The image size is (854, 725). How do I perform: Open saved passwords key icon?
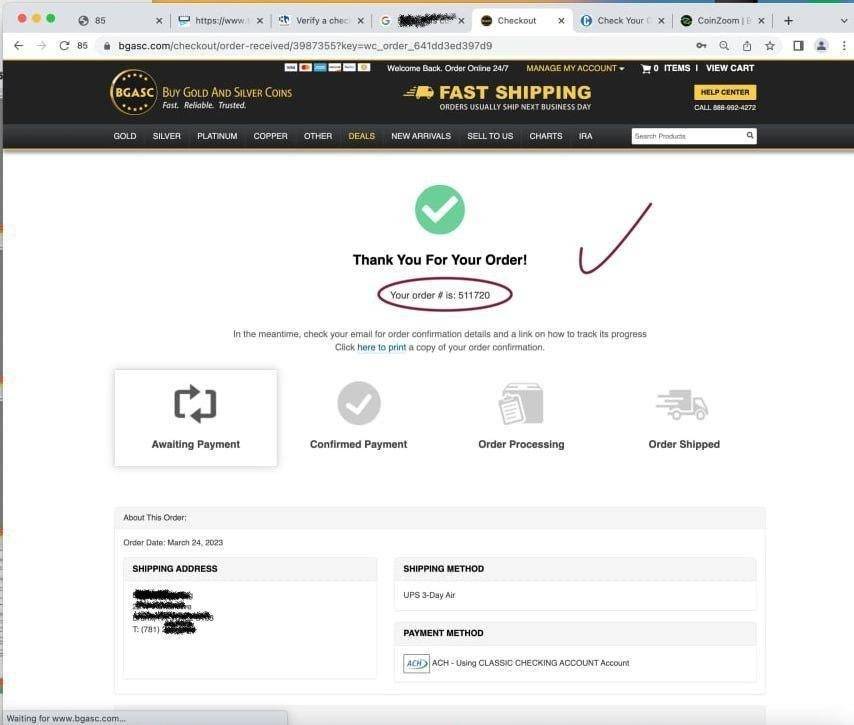(702, 46)
